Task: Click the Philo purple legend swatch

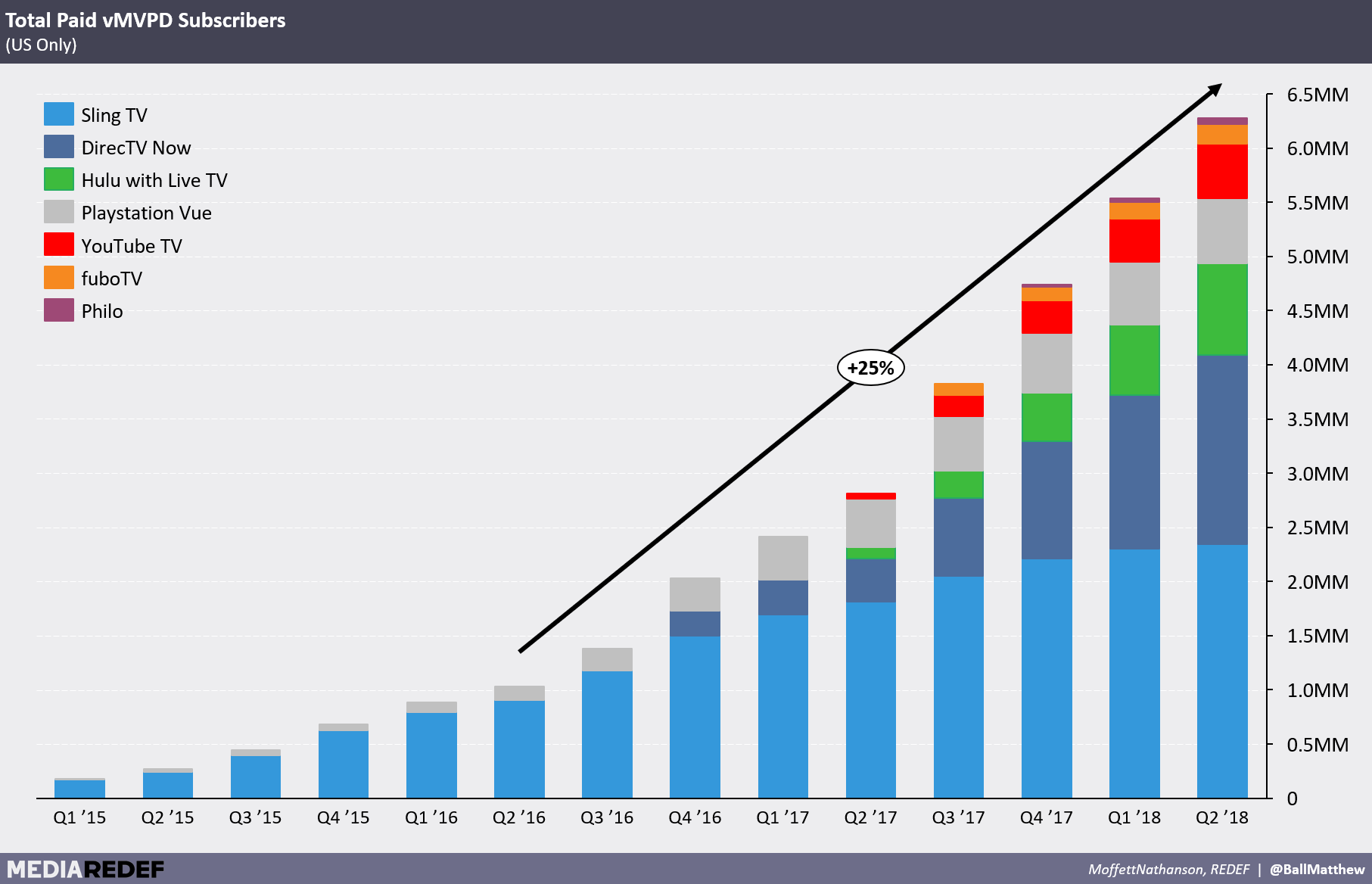Action: coord(59,310)
